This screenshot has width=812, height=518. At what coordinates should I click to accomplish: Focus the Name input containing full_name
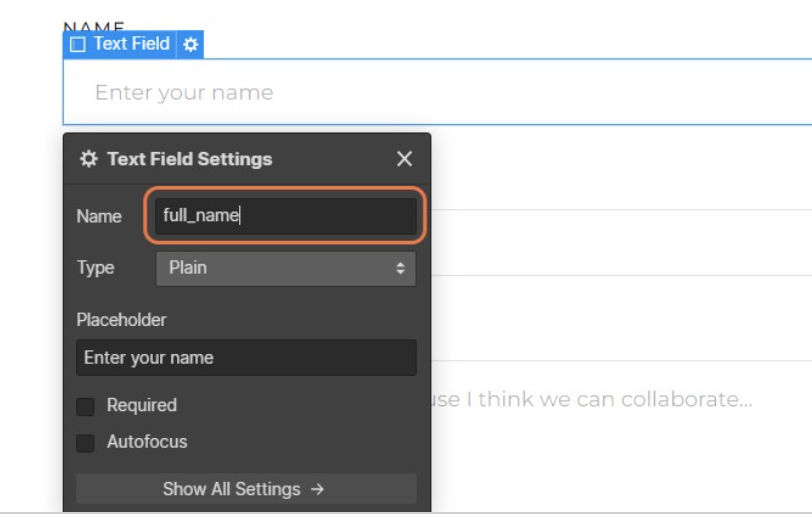pos(285,216)
